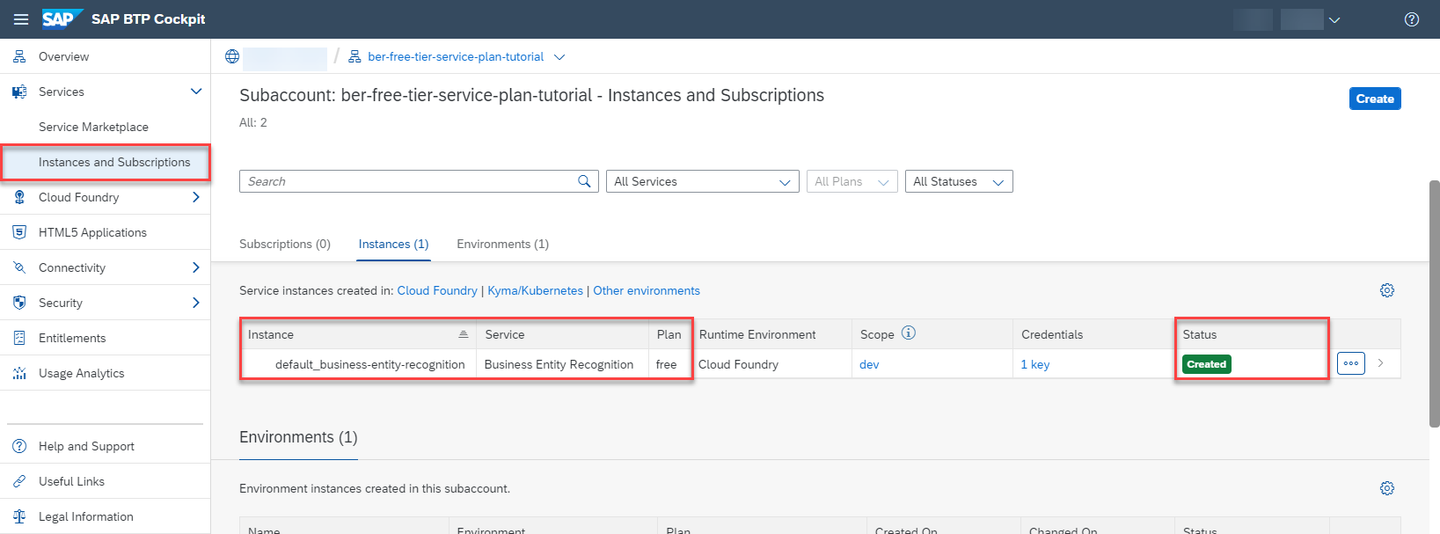The width and height of the screenshot is (1440, 534).
Task: Click the Create button
Action: 1375,98
